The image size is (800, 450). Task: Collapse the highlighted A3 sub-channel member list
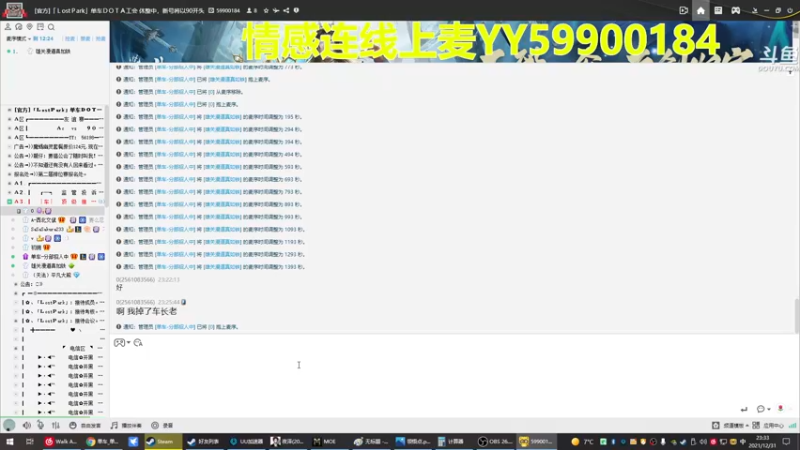pyautogui.click(x=18, y=211)
